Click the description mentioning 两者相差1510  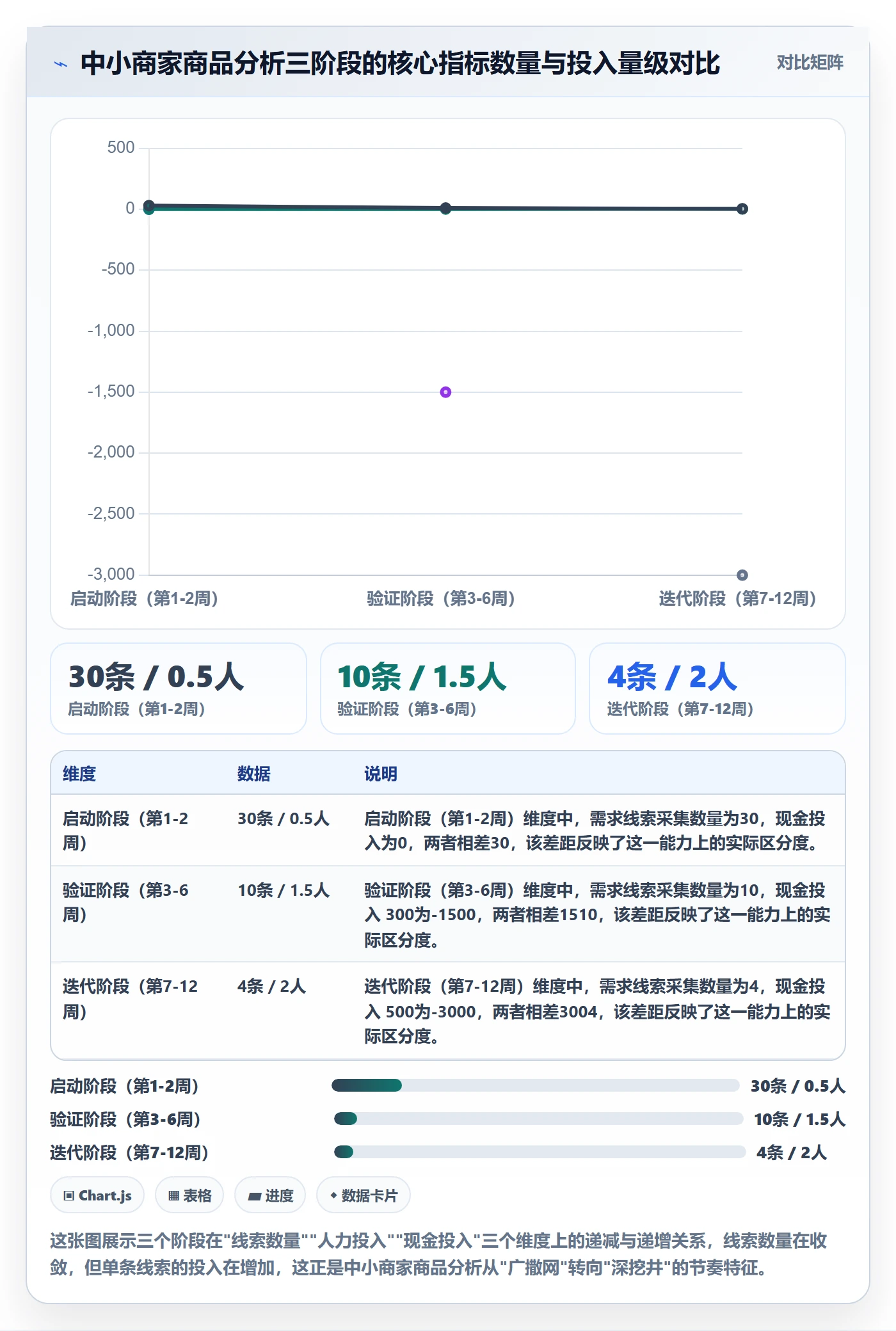pos(597,914)
